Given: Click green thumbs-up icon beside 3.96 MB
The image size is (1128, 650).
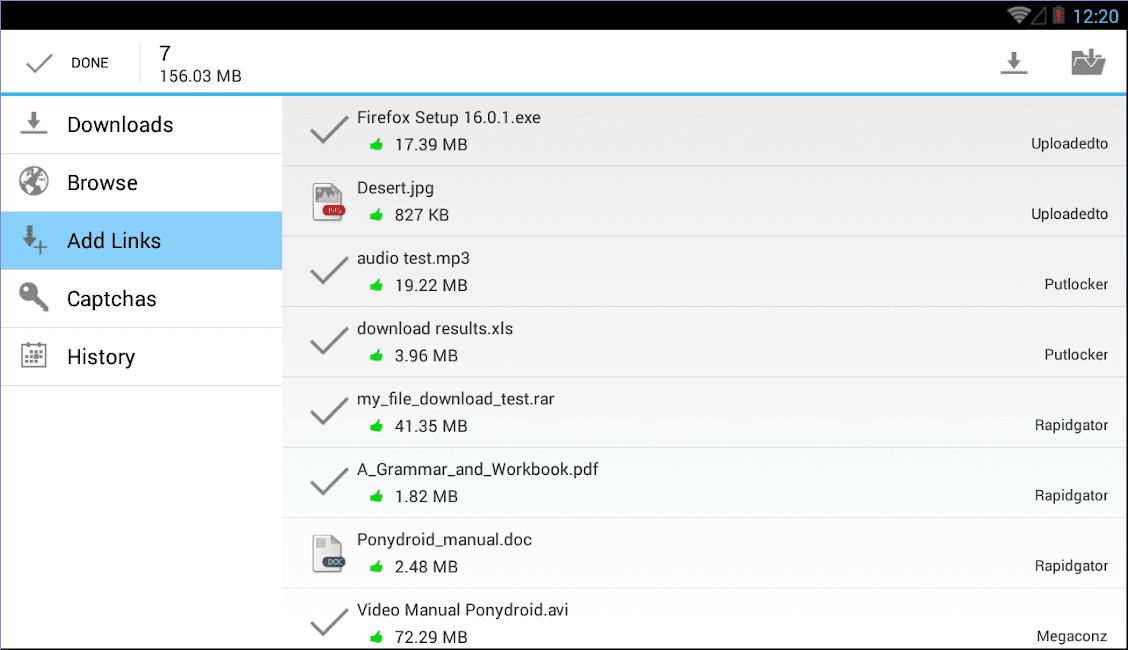Looking at the screenshot, I should 376,356.
